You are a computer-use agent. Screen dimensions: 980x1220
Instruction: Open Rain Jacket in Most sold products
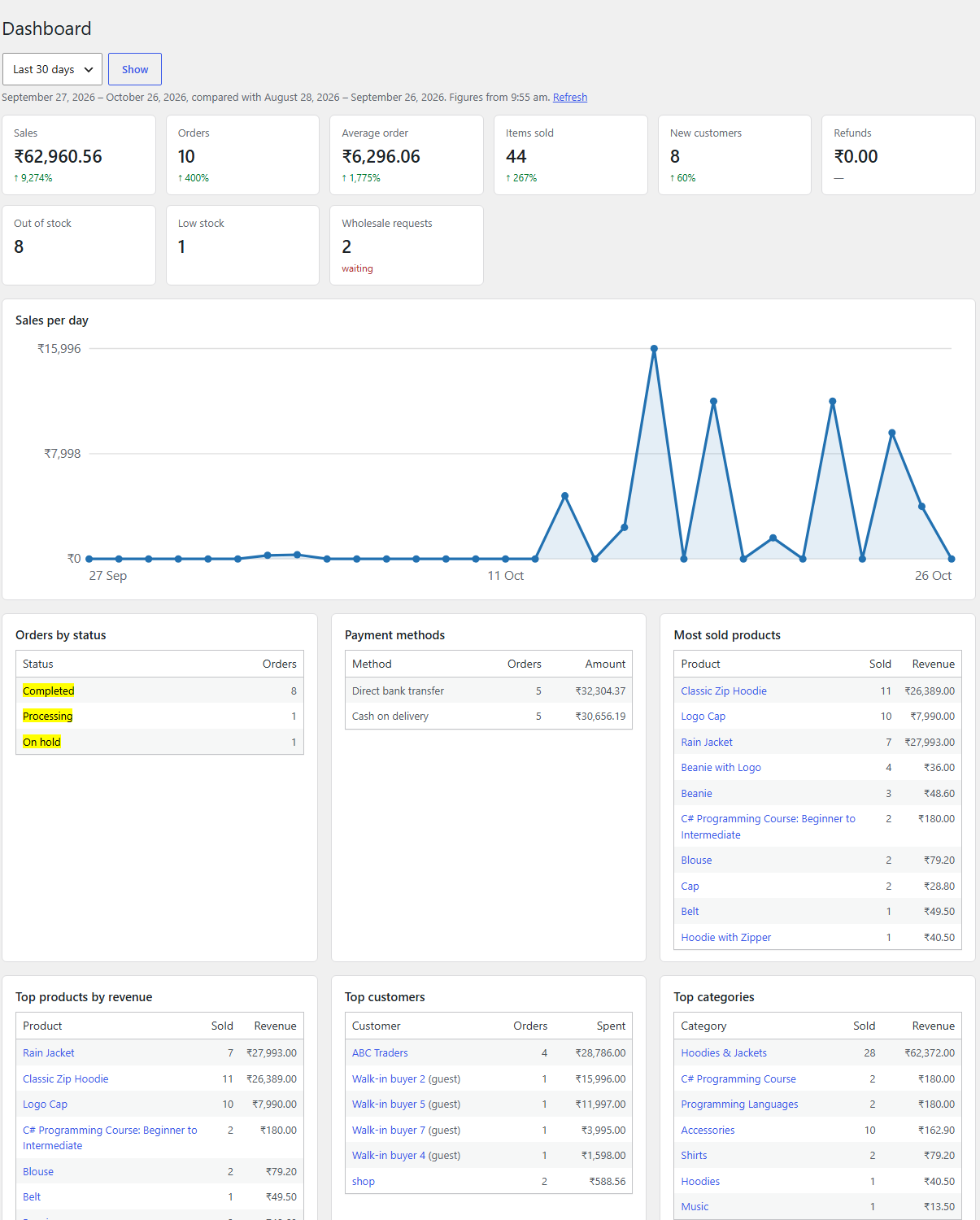point(707,742)
